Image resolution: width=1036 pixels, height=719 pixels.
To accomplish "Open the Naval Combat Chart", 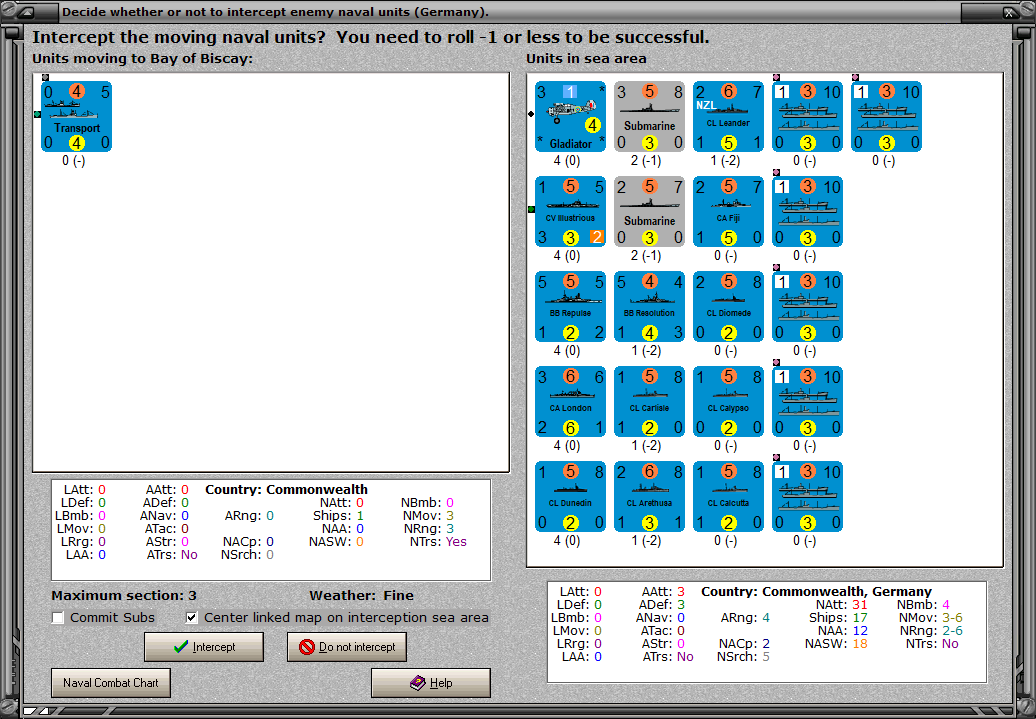I will click(111, 683).
